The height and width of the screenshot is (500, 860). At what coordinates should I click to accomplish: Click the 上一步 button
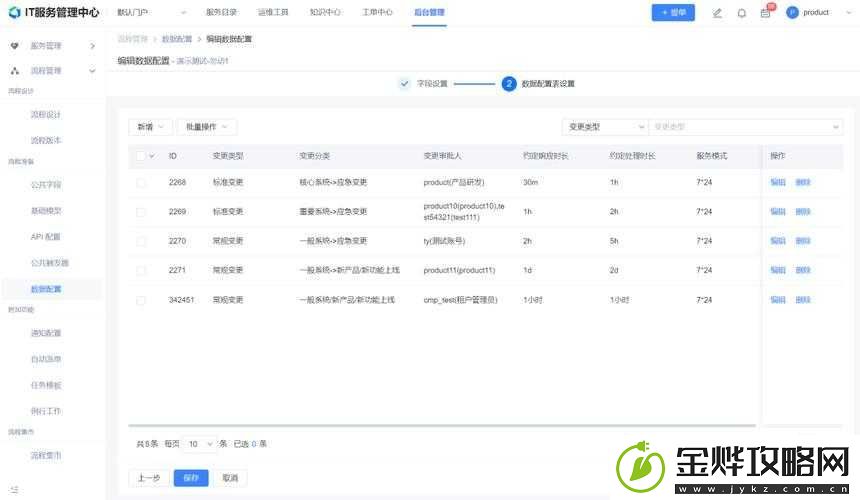pyautogui.click(x=149, y=478)
